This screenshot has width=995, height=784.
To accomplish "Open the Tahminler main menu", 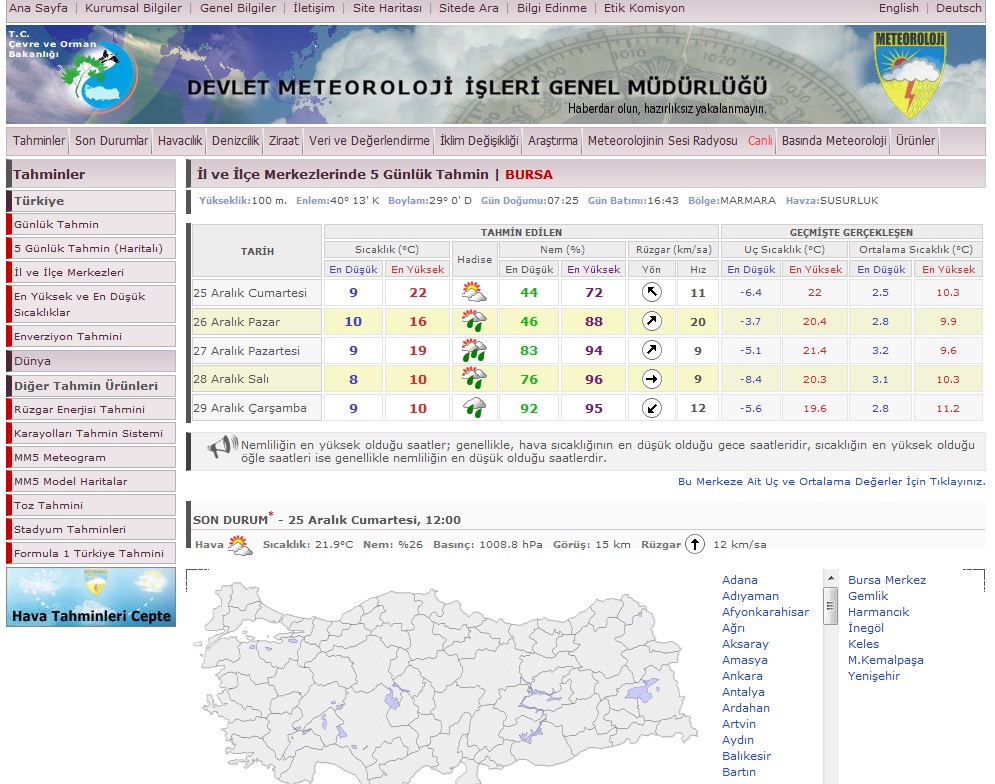I will tap(39, 140).
